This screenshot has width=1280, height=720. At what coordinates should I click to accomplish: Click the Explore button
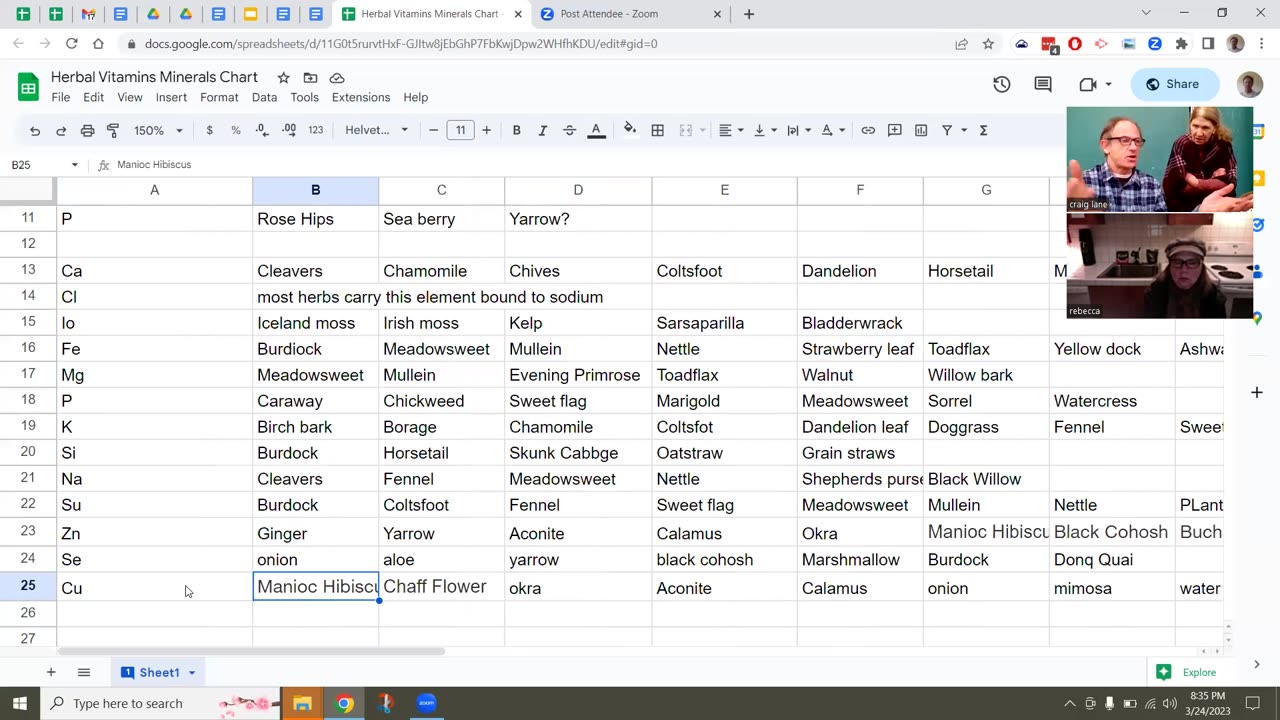coord(1187,672)
